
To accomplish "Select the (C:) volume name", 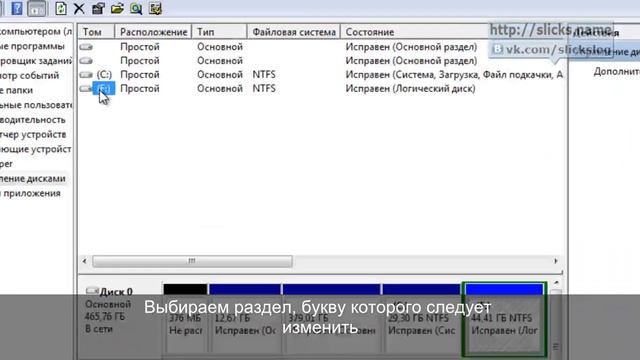I will (x=104, y=75).
